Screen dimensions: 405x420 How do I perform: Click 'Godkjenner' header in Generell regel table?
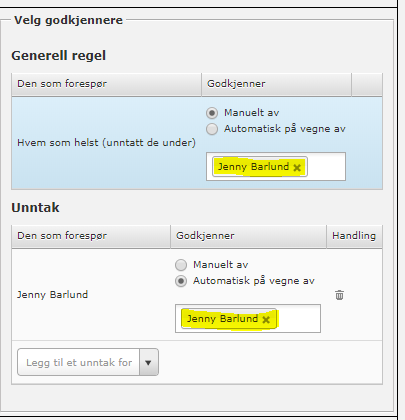pos(236,84)
